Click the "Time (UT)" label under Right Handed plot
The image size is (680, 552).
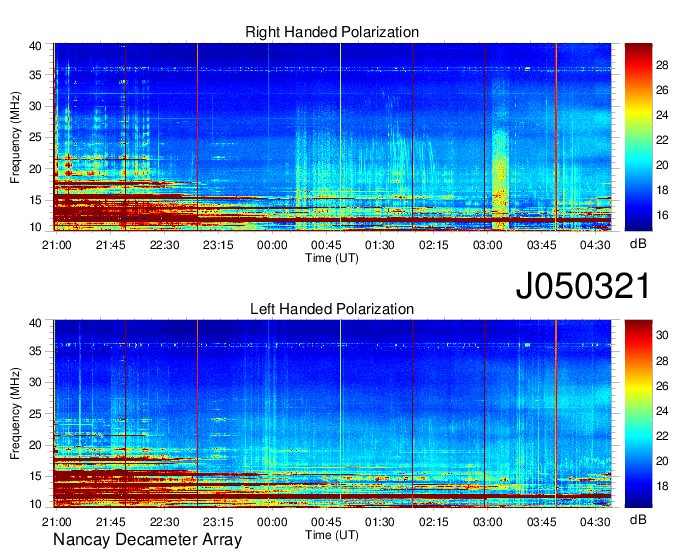point(332,258)
